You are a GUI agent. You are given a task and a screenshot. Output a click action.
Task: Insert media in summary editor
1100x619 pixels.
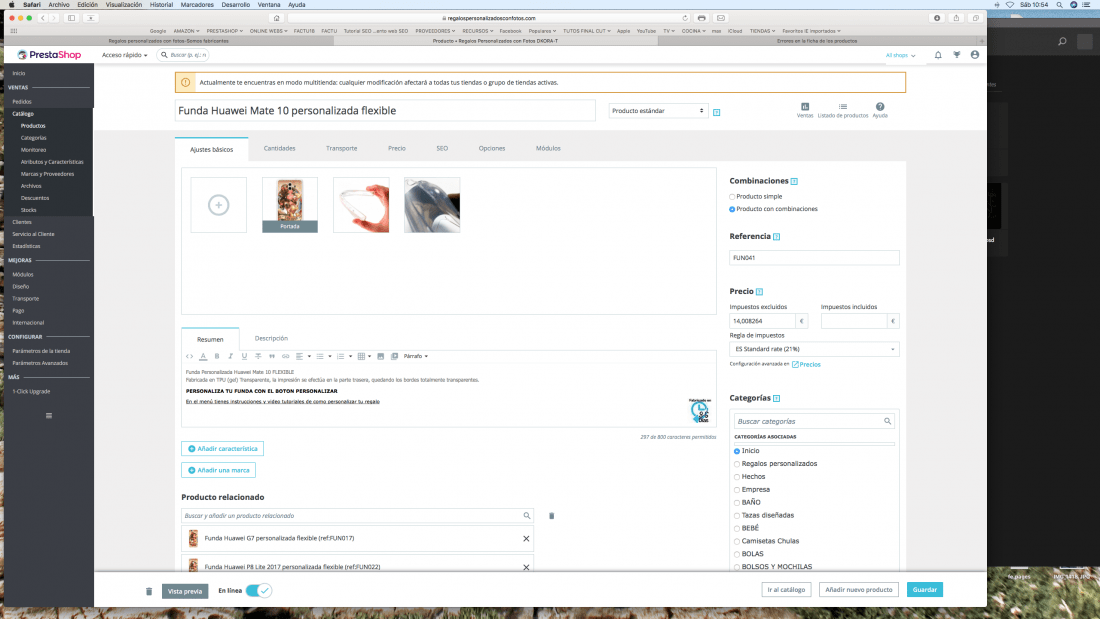[394, 357]
